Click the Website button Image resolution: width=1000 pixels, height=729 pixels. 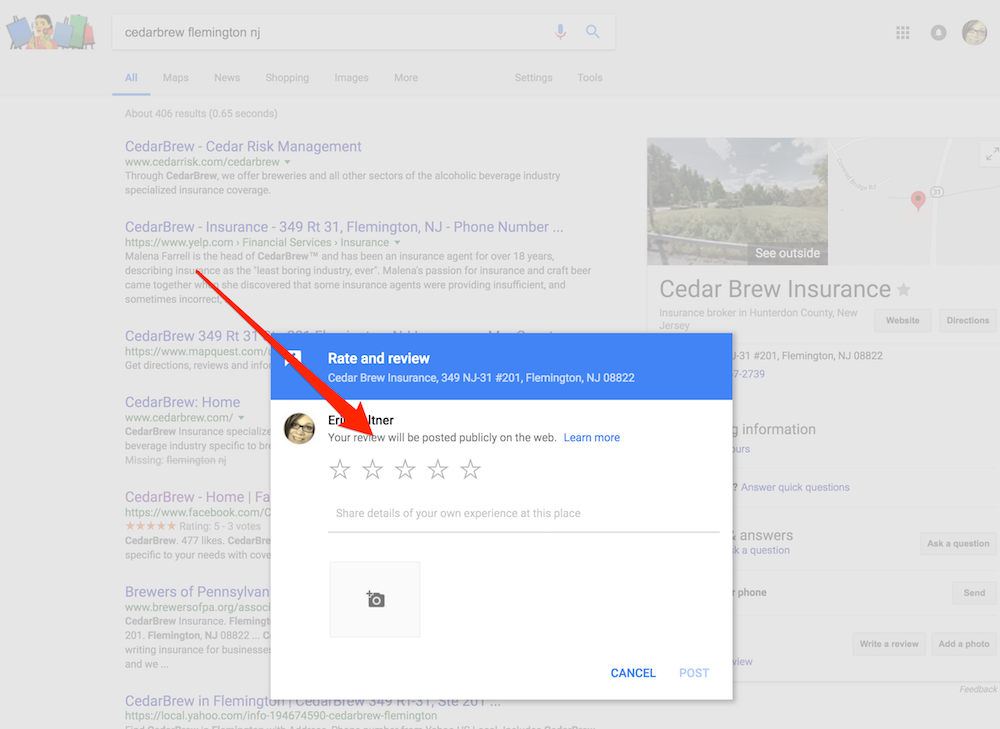(902, 320)
